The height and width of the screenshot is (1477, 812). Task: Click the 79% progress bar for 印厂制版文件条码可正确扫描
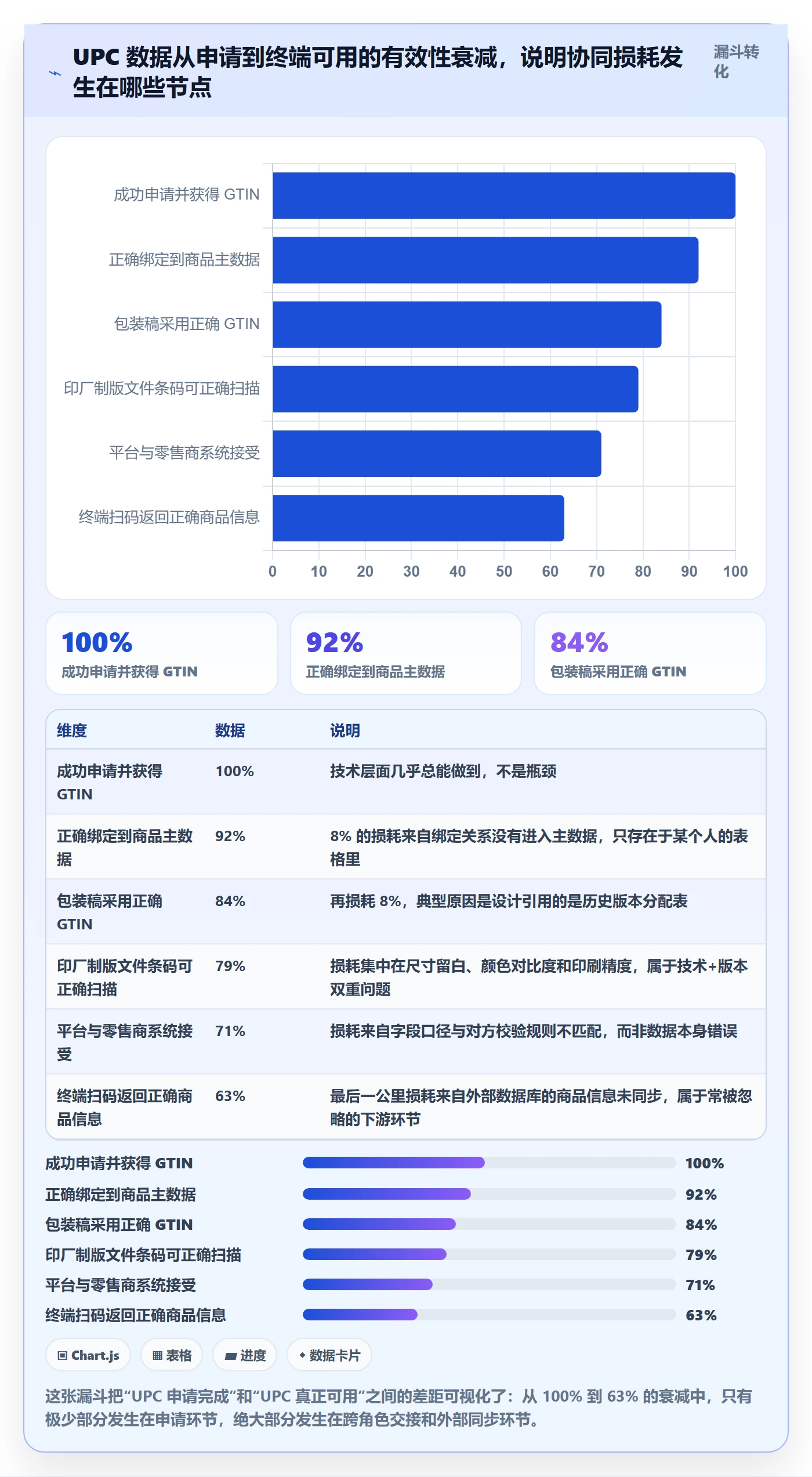click(490, 1254)
